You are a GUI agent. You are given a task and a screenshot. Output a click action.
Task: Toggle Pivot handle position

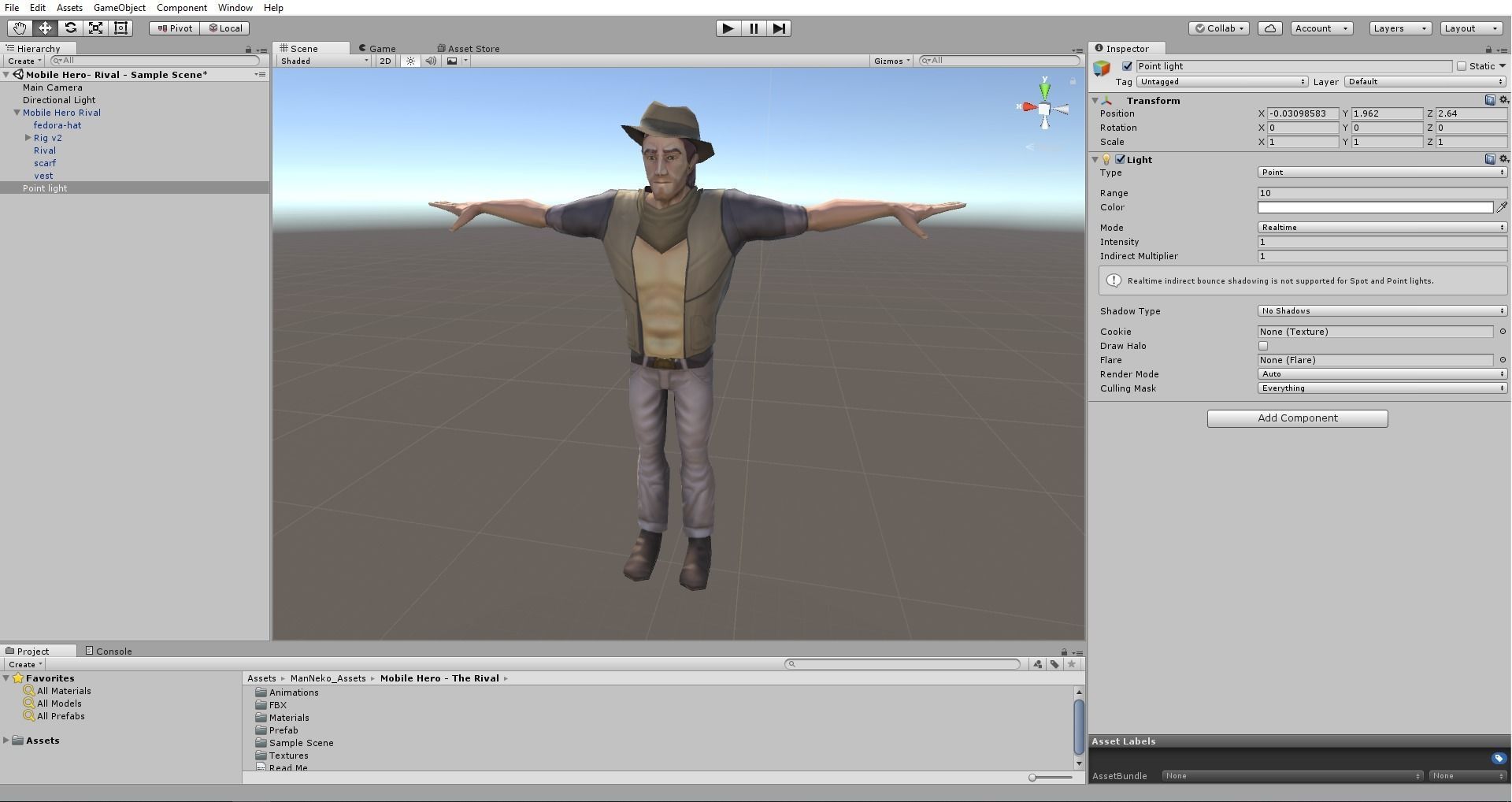(174, 28)
